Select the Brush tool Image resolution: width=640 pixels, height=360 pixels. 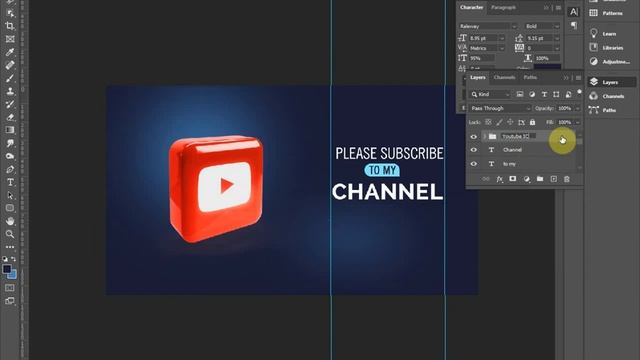[x=10, y=78]
